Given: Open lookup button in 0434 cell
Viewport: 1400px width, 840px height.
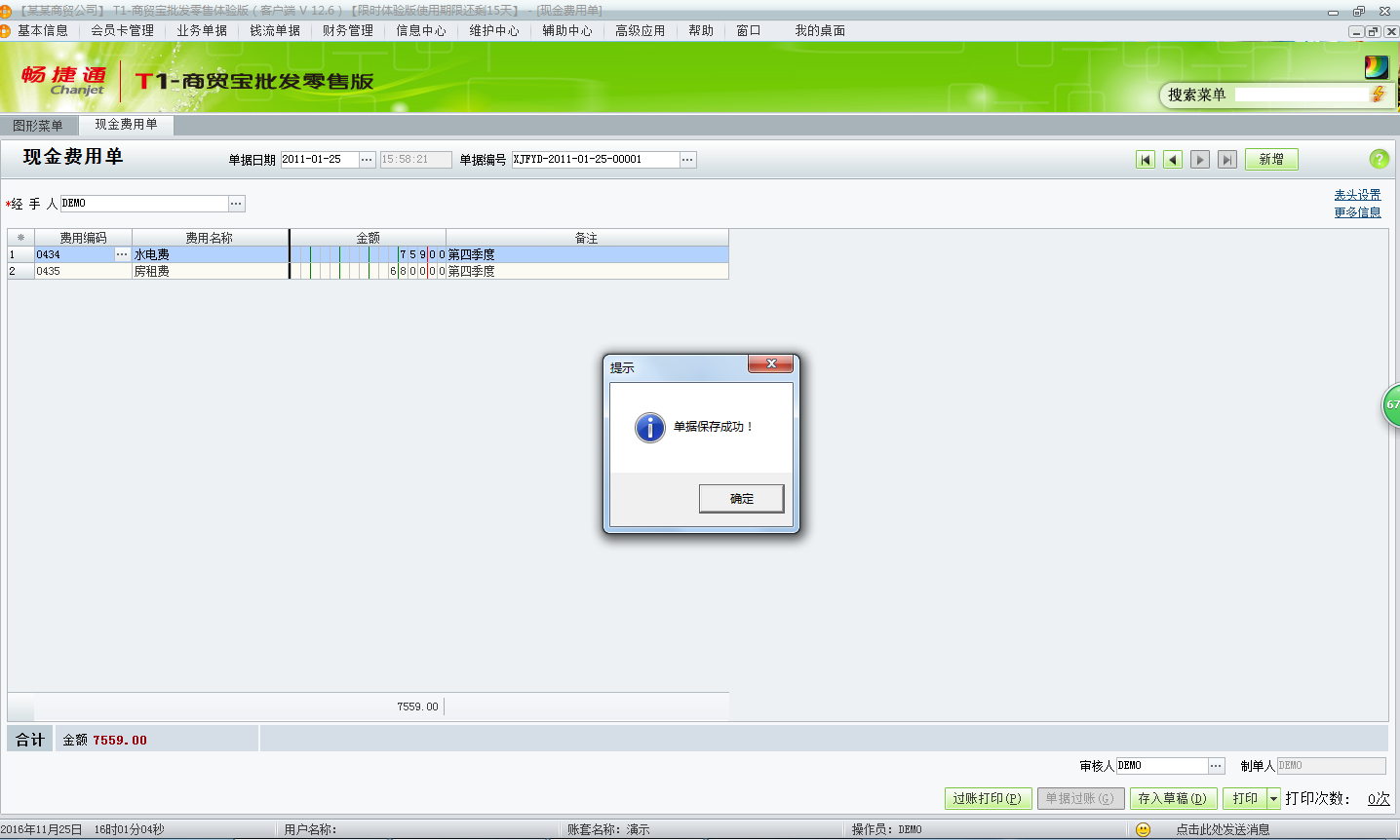Looking at the screenshot, I should tap(122, 254).
